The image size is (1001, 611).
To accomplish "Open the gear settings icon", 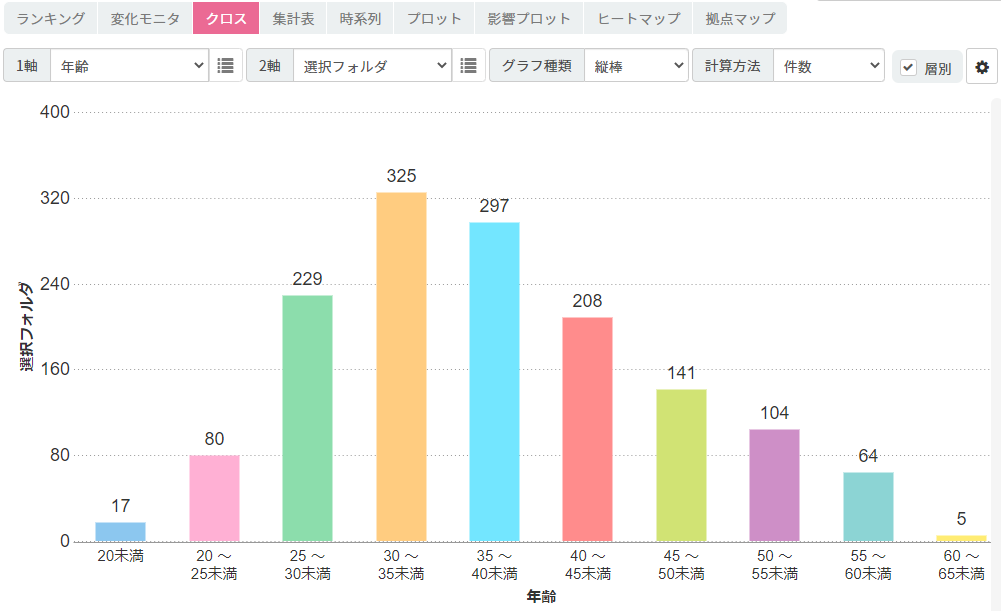I will (x=982, y=67).
